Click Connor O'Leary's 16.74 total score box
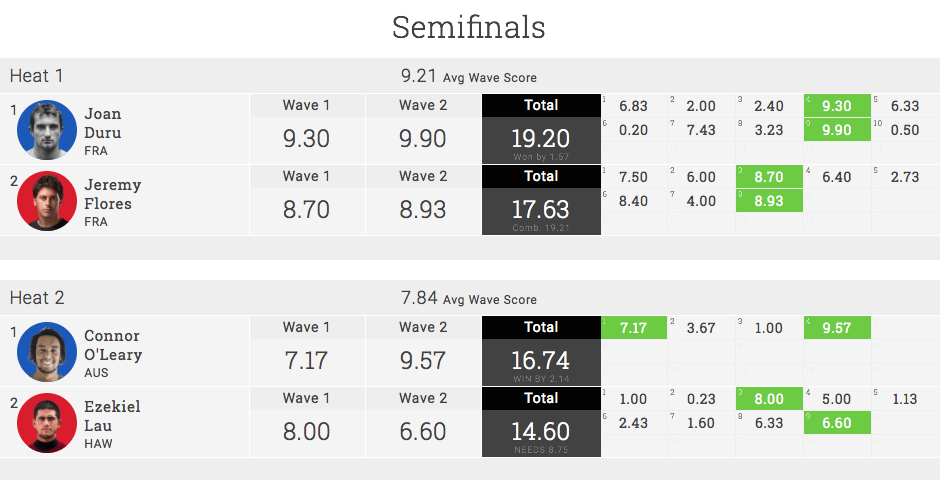The width and height of the screenshot is (943, 480). tap(541, 361)
